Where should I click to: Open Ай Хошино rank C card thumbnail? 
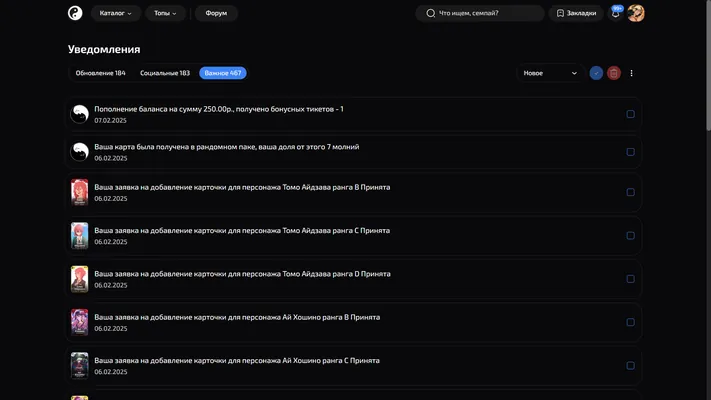pyautogui.click(x=79, y=366)
